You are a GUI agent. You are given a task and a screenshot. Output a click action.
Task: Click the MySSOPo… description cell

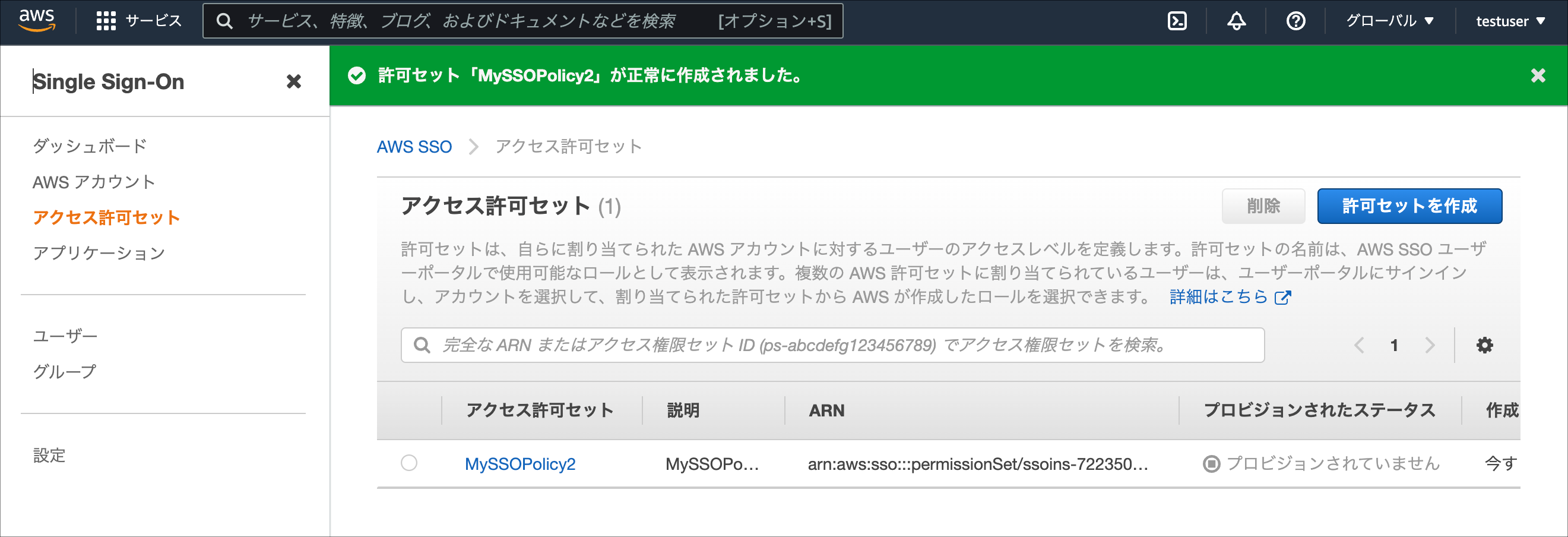click(711, 464)
